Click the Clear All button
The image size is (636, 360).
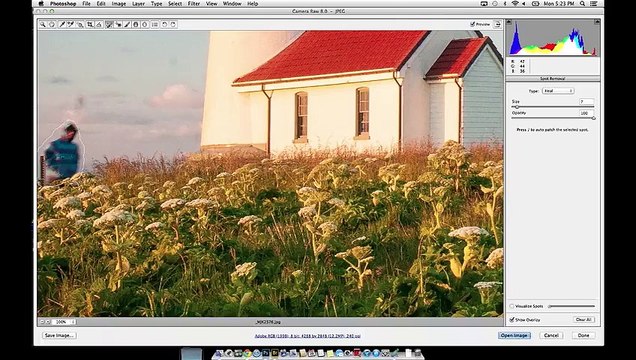pyautogui.click(x=584, y=320)
